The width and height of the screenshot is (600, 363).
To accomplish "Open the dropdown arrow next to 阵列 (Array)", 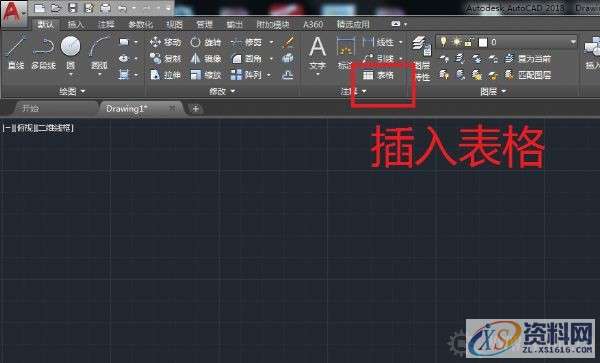I will 269,75.
